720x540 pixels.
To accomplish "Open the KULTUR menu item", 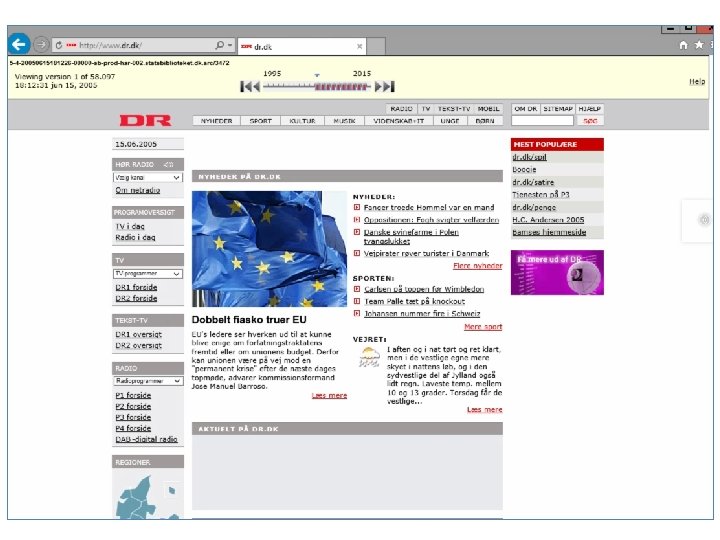I will tap(302, 121).
